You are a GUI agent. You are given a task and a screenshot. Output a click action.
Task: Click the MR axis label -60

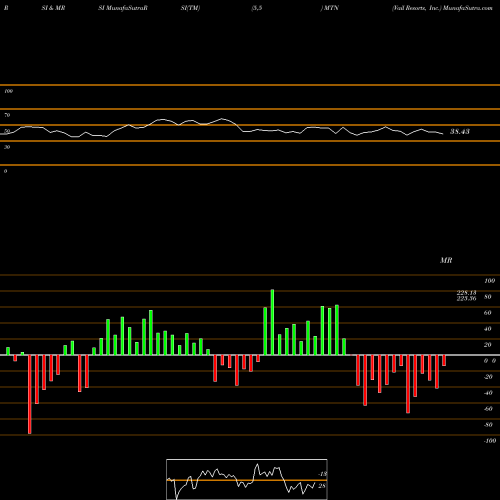pos(488,409)
